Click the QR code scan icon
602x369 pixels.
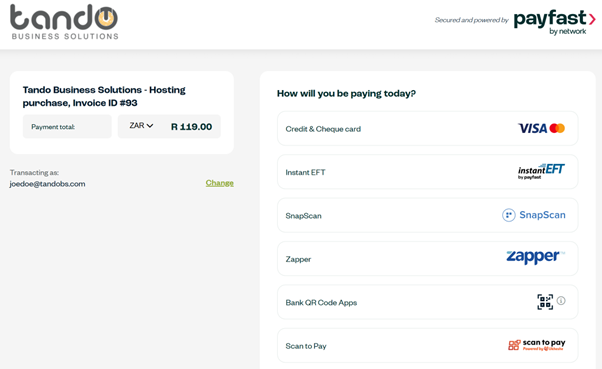click(x=545, y=302)
